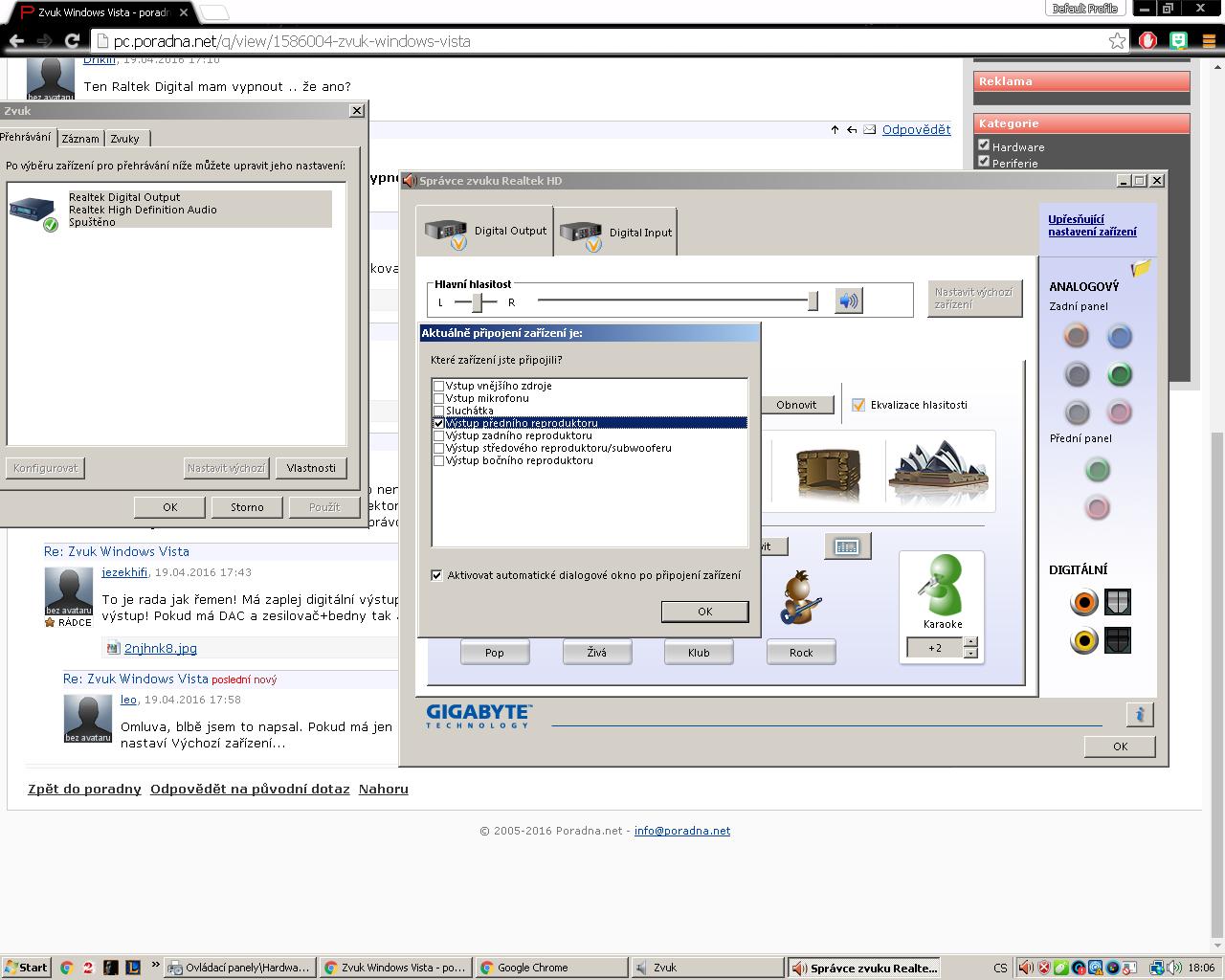
Task: Select the Realtek Digital Output device in Zvuk
Action: click(169, 210)
